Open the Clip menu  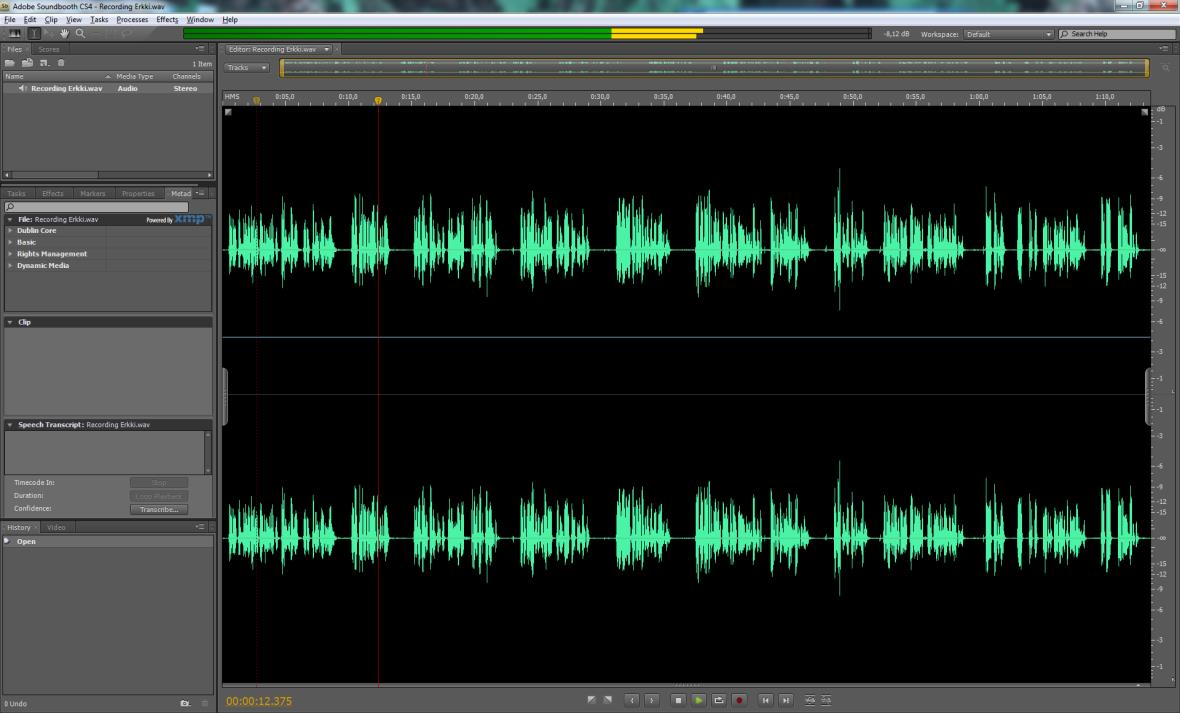tap(51, 20)
